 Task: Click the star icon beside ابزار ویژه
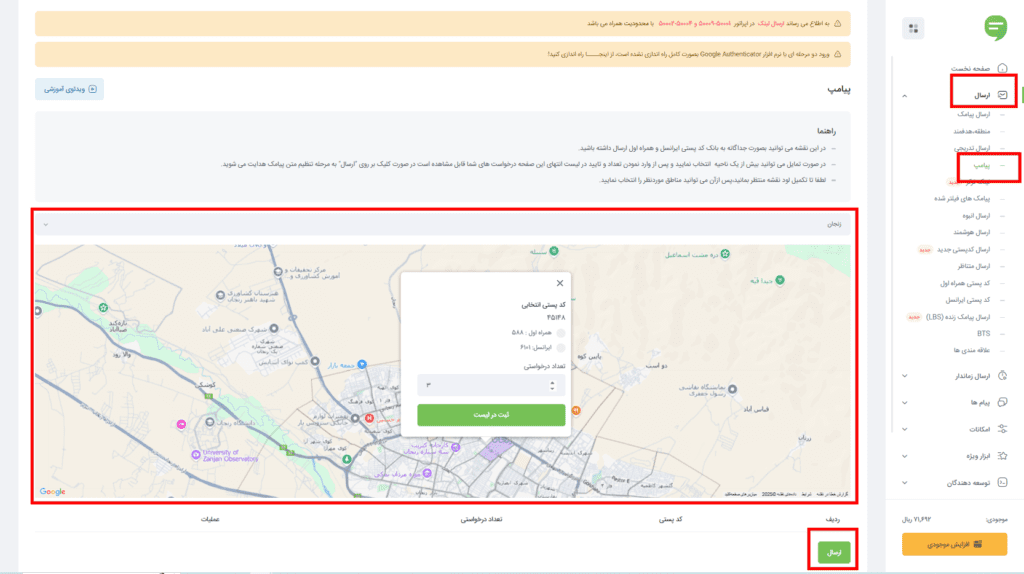click(1002, 456)
